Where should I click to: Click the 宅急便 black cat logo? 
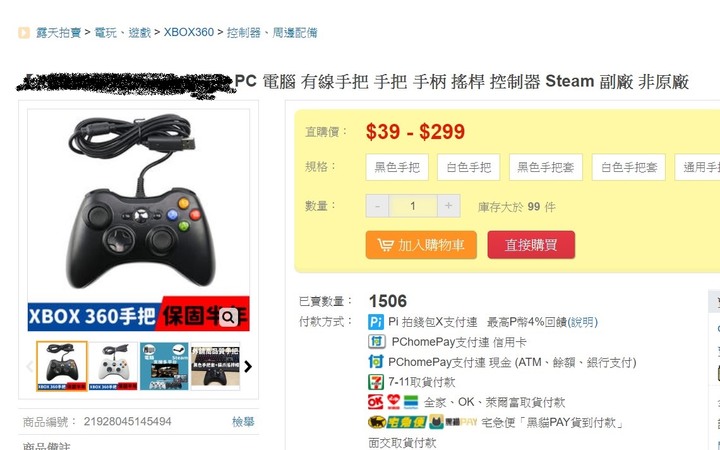[x=398, y=422]
